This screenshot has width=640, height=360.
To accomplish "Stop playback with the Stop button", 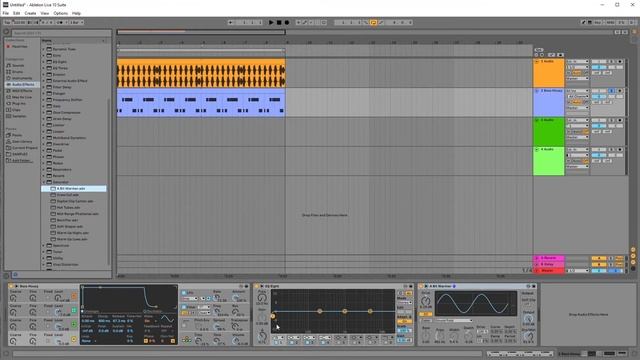I will [x=279, y=22].
